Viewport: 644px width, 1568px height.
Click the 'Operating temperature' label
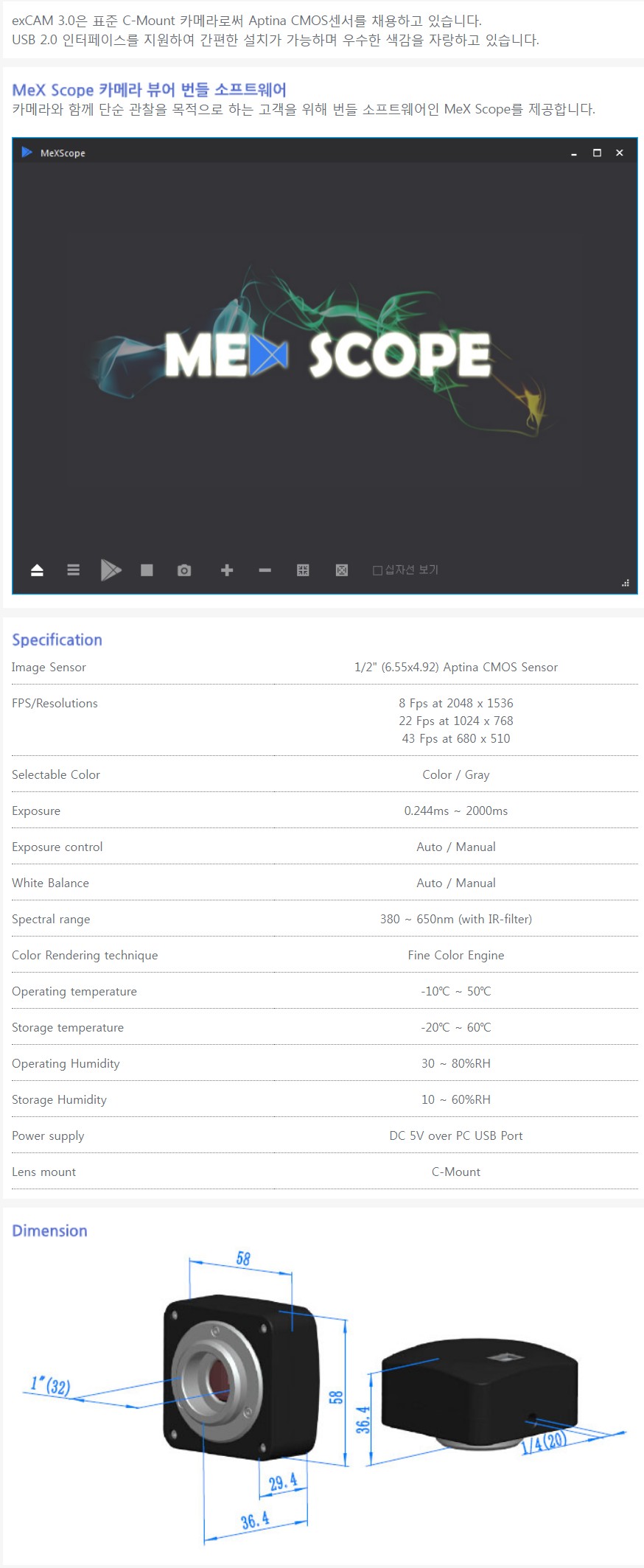pos(74,991)
